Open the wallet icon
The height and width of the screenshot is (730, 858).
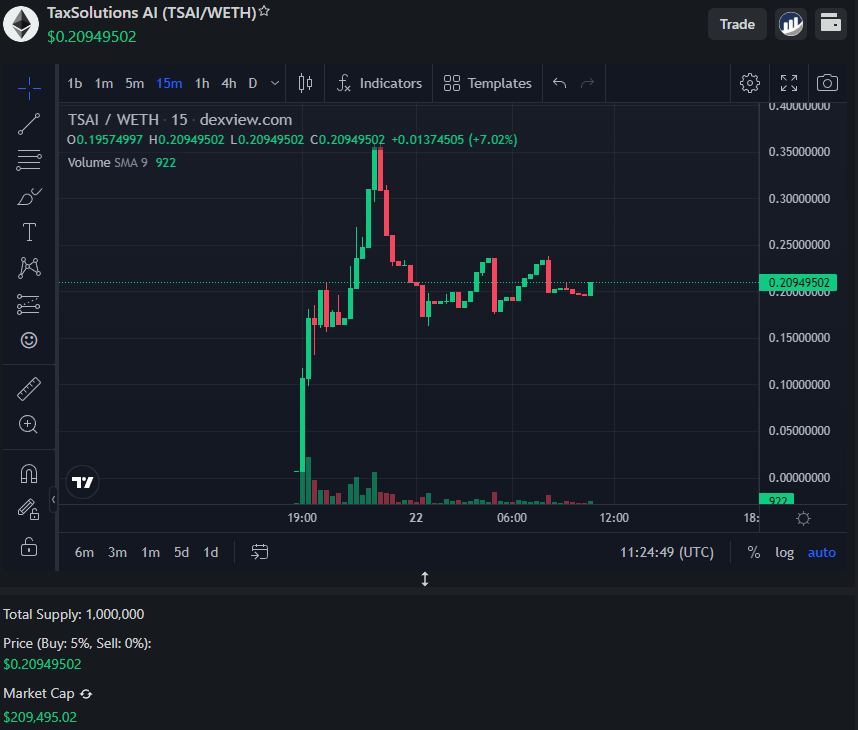tap(831, 24)
